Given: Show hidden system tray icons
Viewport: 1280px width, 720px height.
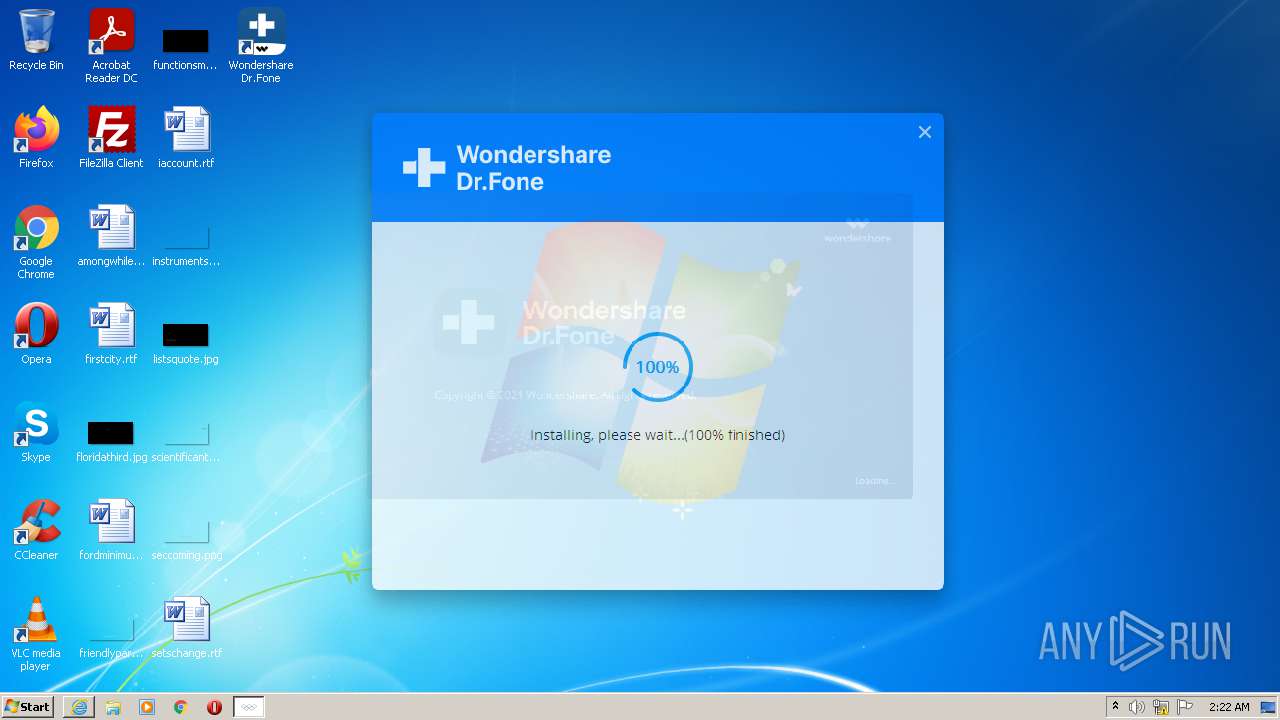Looking at the screenshot, I should pyautogui.click(x=1116, y=707).
